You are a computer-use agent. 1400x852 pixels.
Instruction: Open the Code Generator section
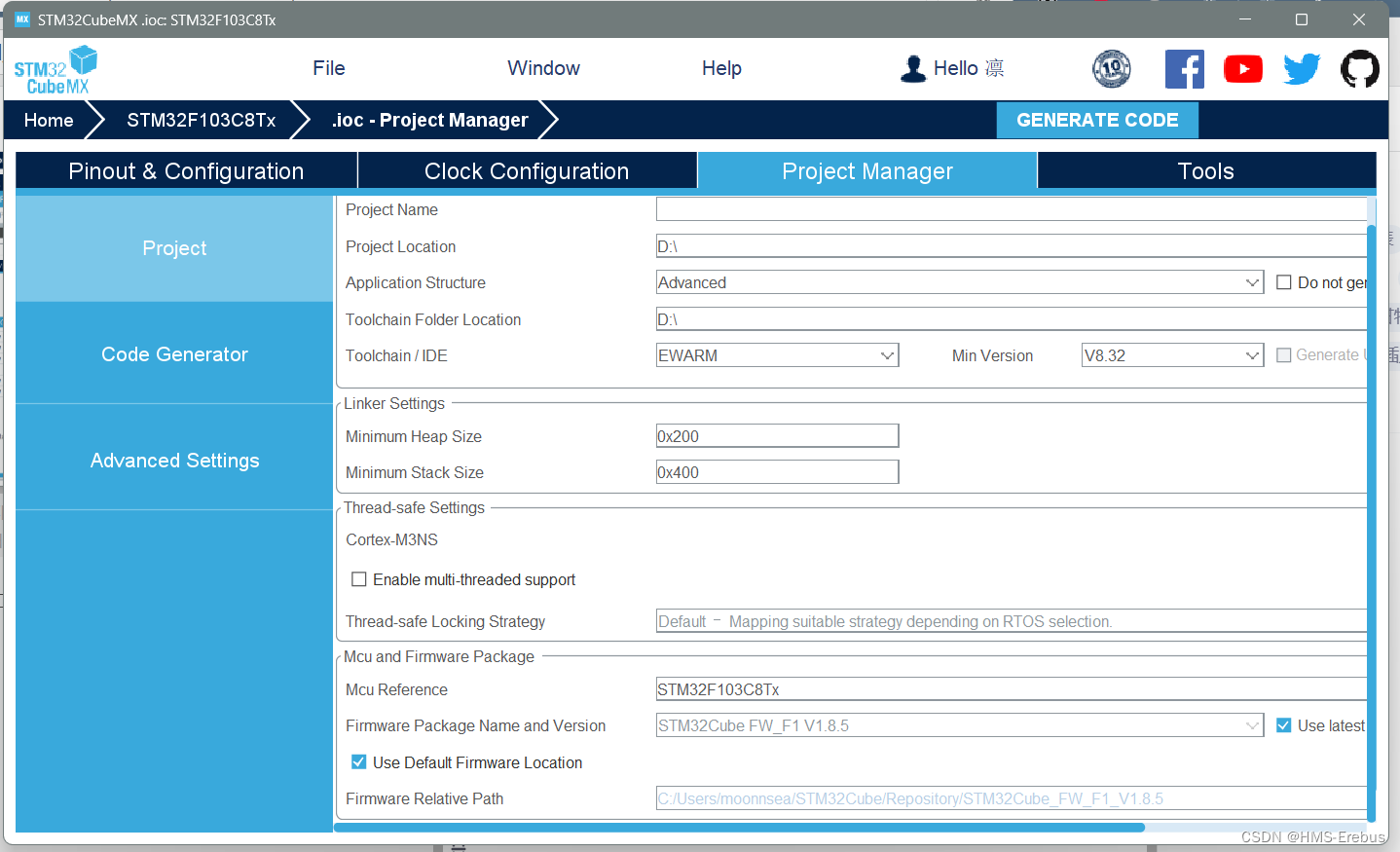click(174, 354)
